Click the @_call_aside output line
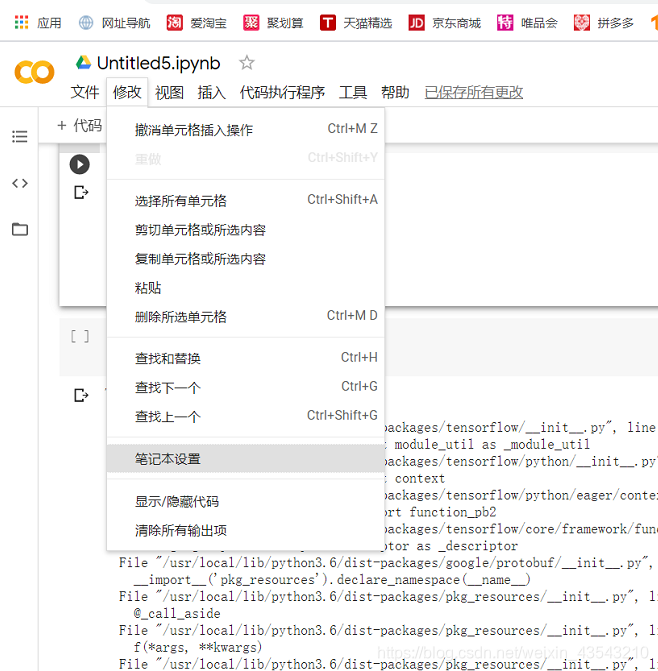The height and width of the screenshot is (671, 658). pos(177,614)
